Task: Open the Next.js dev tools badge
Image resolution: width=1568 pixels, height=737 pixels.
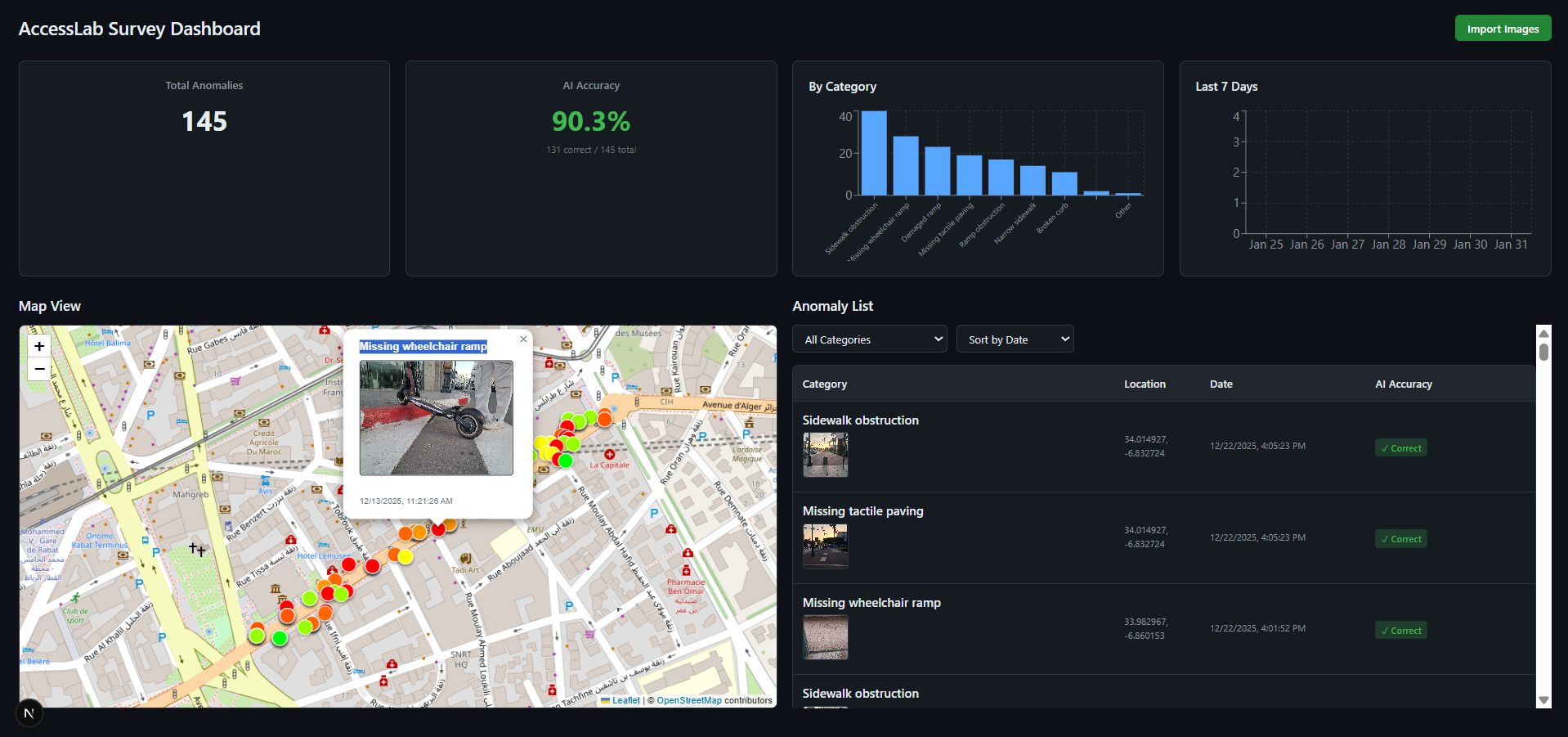Action: click(x=29, y=713)
